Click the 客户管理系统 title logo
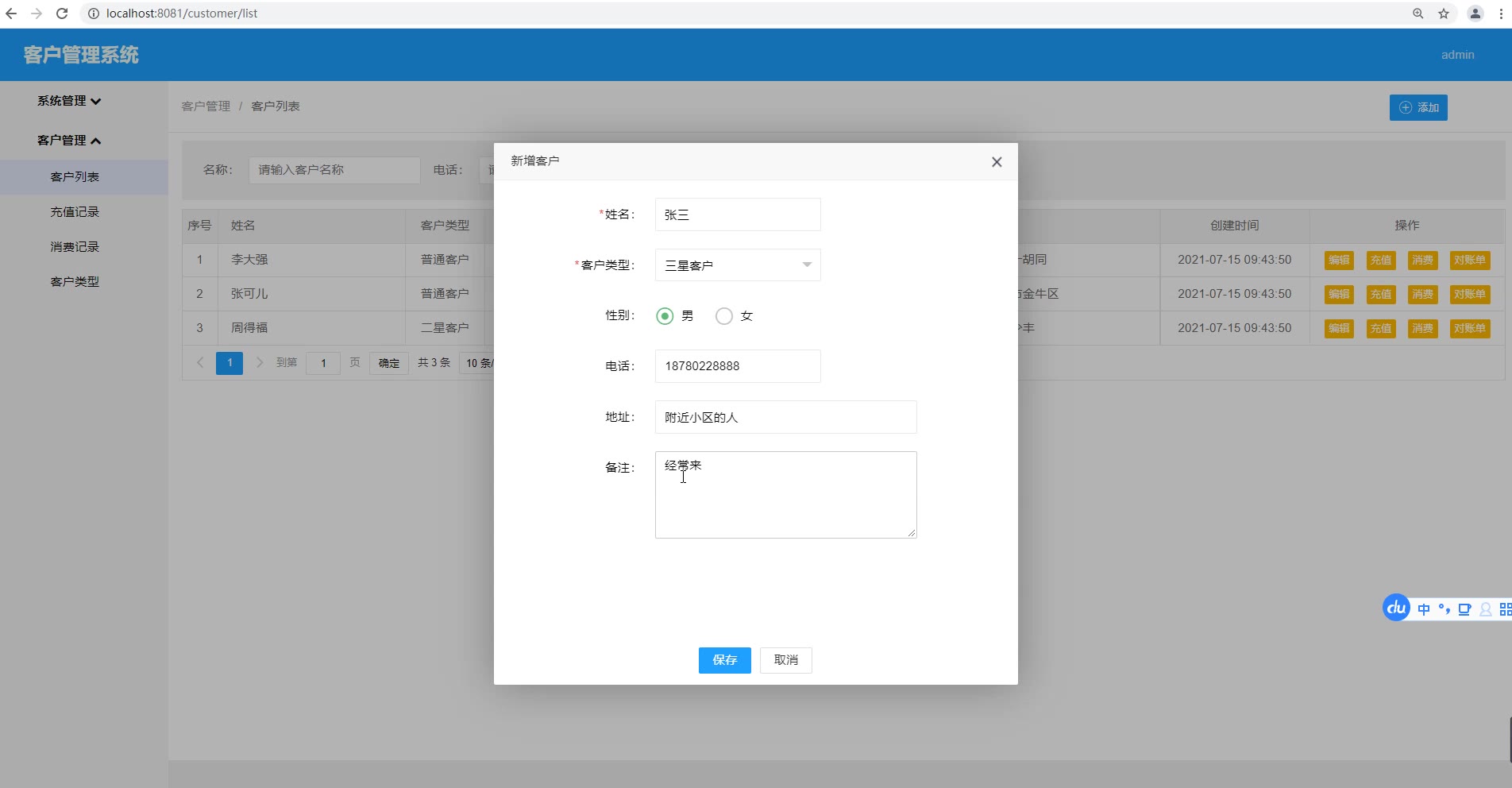 tap(81, 55)
